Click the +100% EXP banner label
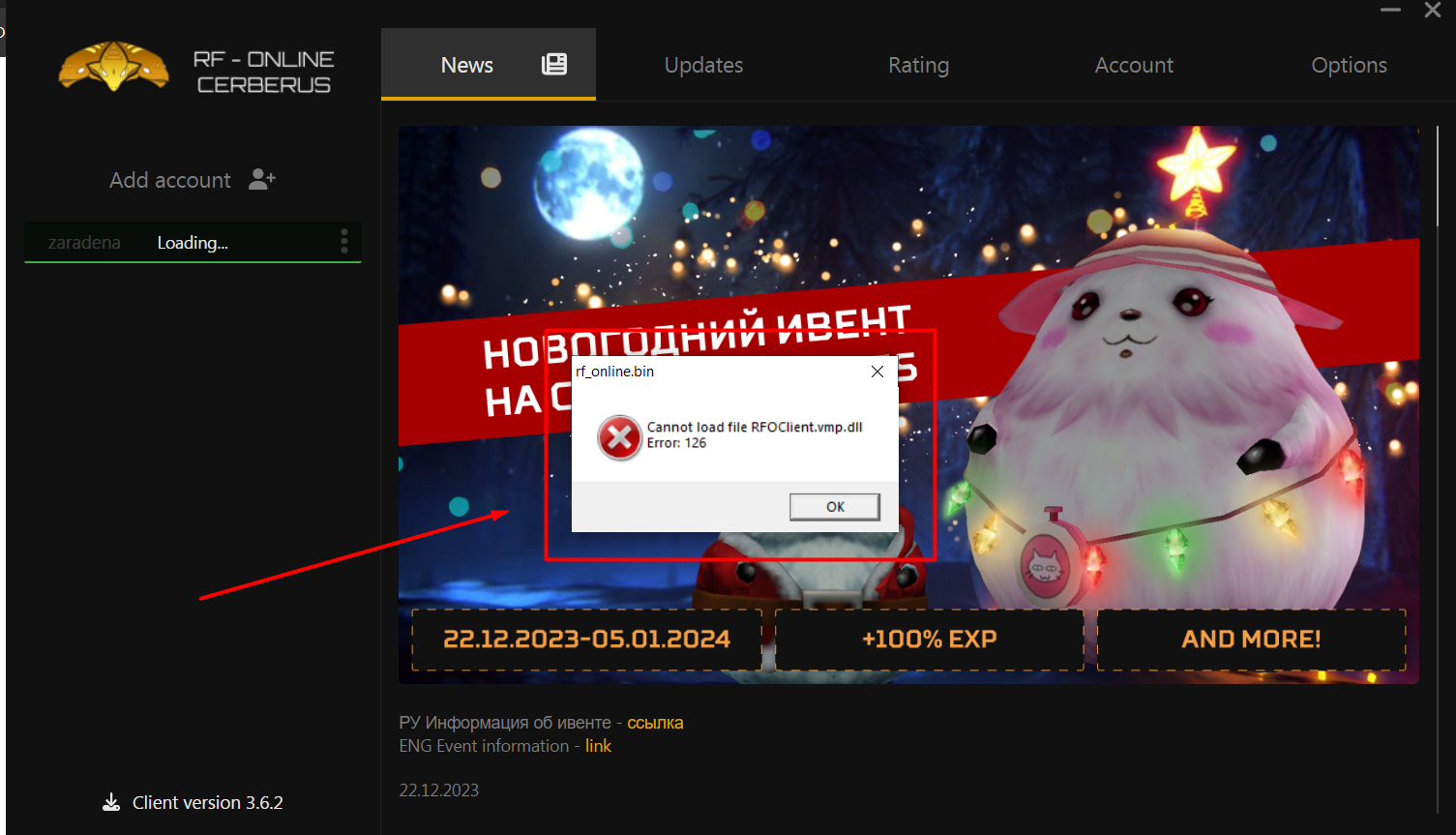This screenshot has width=1456, height=835. click(929, 640)
